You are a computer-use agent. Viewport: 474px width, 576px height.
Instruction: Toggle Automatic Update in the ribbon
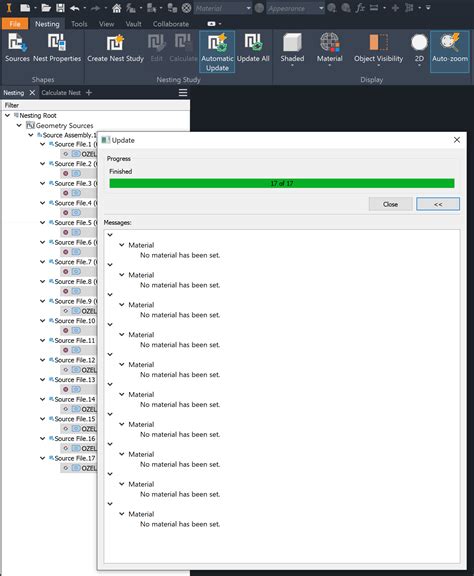[217, 51]
